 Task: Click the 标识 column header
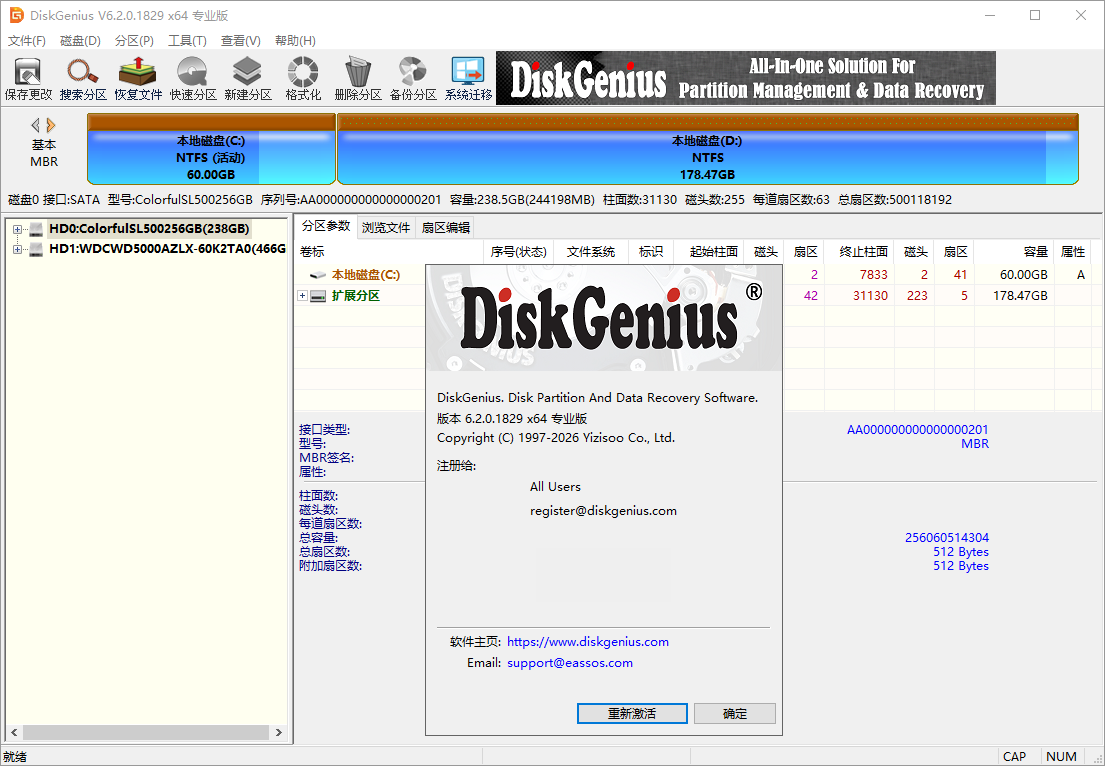point(650,252)
